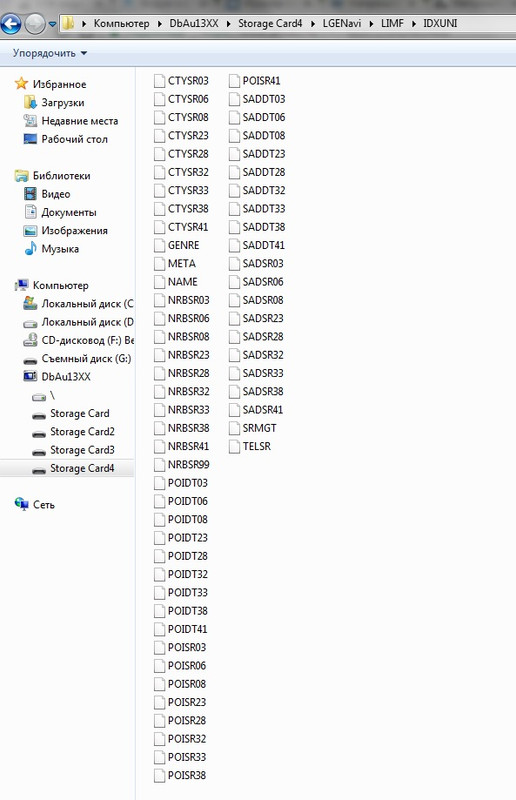Click the Недавние места icon
This screenshot has height=800, width=516.
coord(30,120)
